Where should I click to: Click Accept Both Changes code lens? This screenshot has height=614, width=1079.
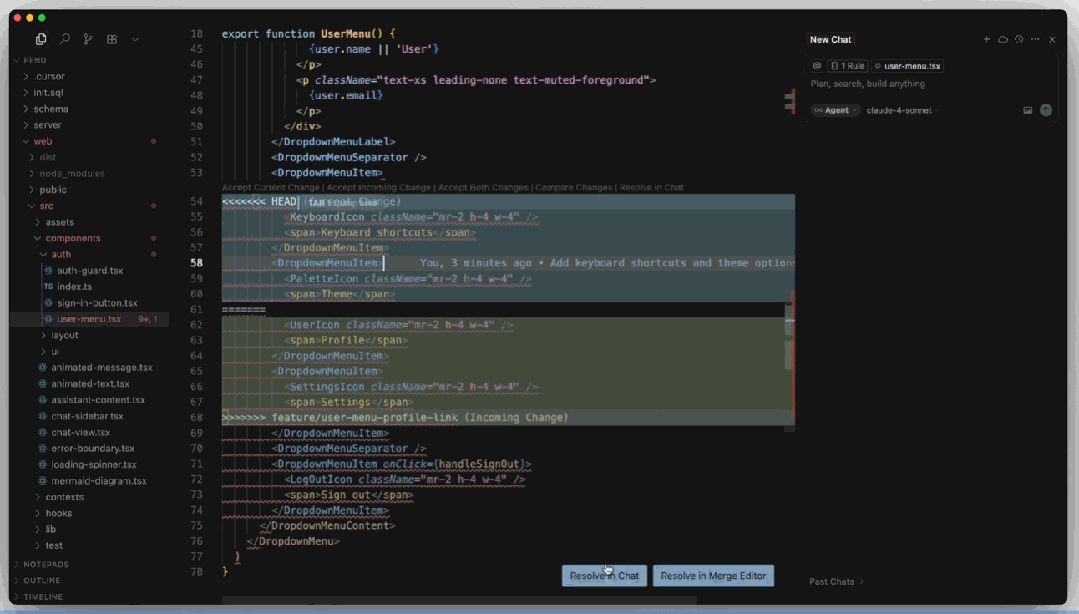point(484,187)
